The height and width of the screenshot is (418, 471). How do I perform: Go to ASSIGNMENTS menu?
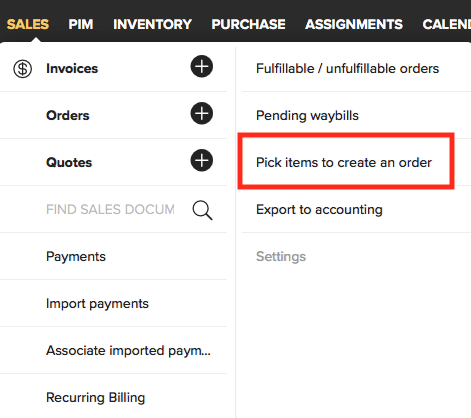pos(354,24)
